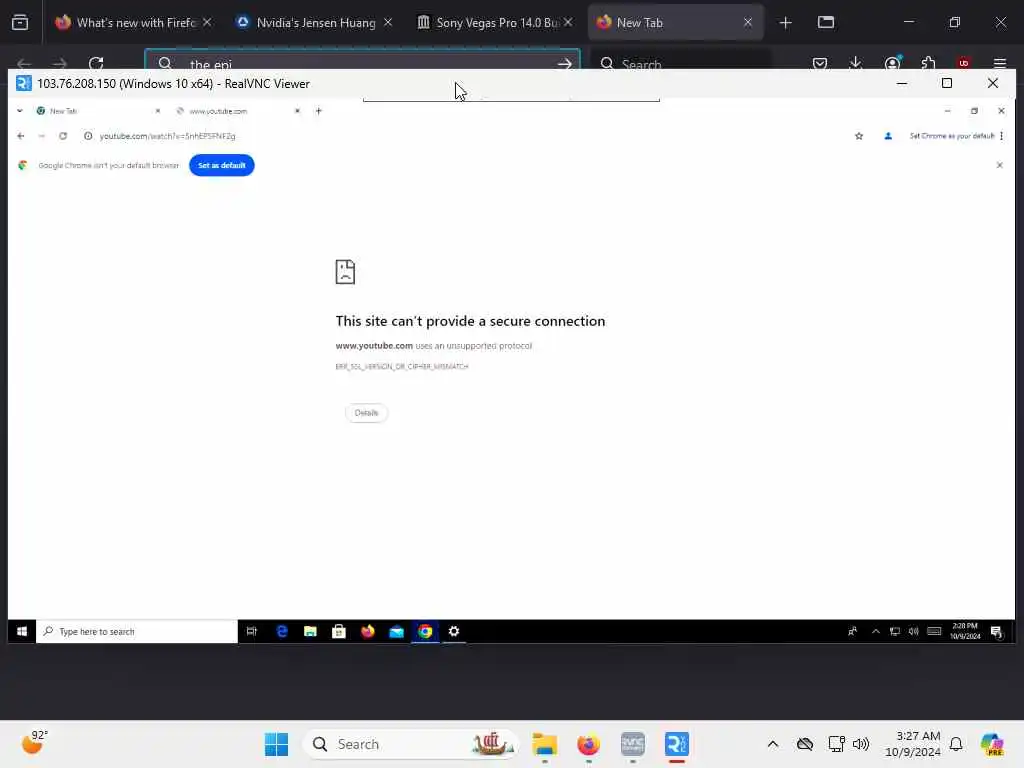Maximize the RealVNC Viewer window

click(x=947, y=83)
